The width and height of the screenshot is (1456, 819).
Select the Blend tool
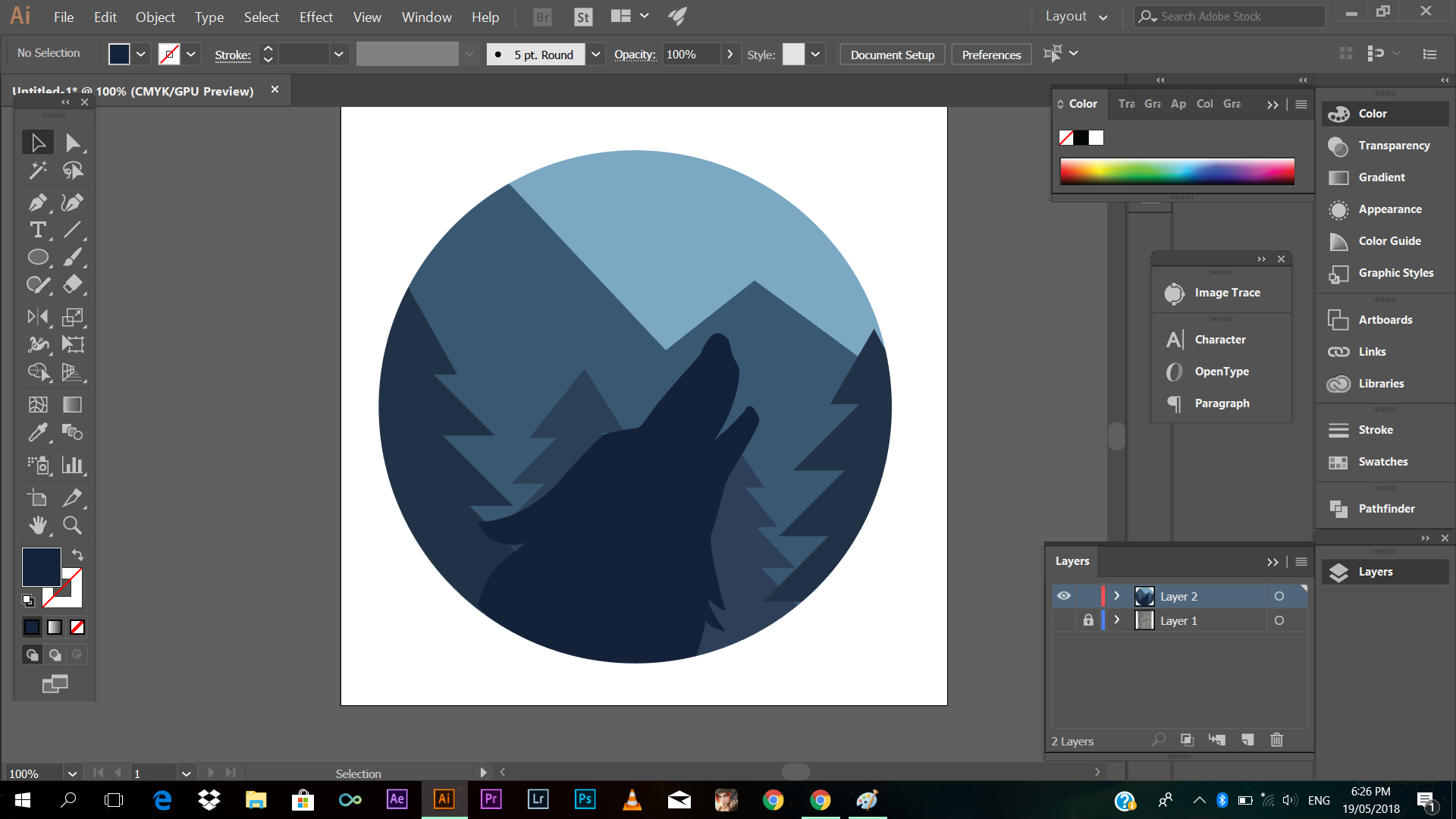point(73,432)
